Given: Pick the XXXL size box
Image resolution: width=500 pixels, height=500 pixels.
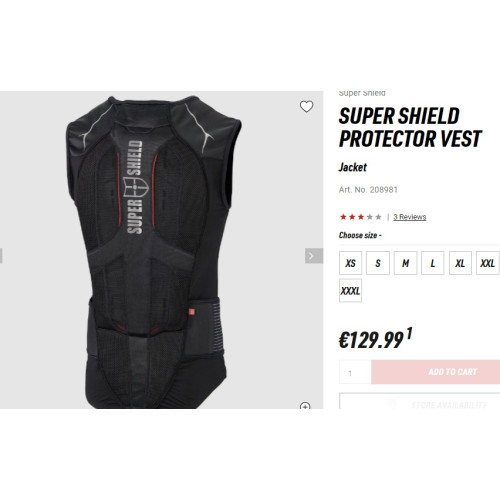Looking at the screenshot, I should 350,291.
